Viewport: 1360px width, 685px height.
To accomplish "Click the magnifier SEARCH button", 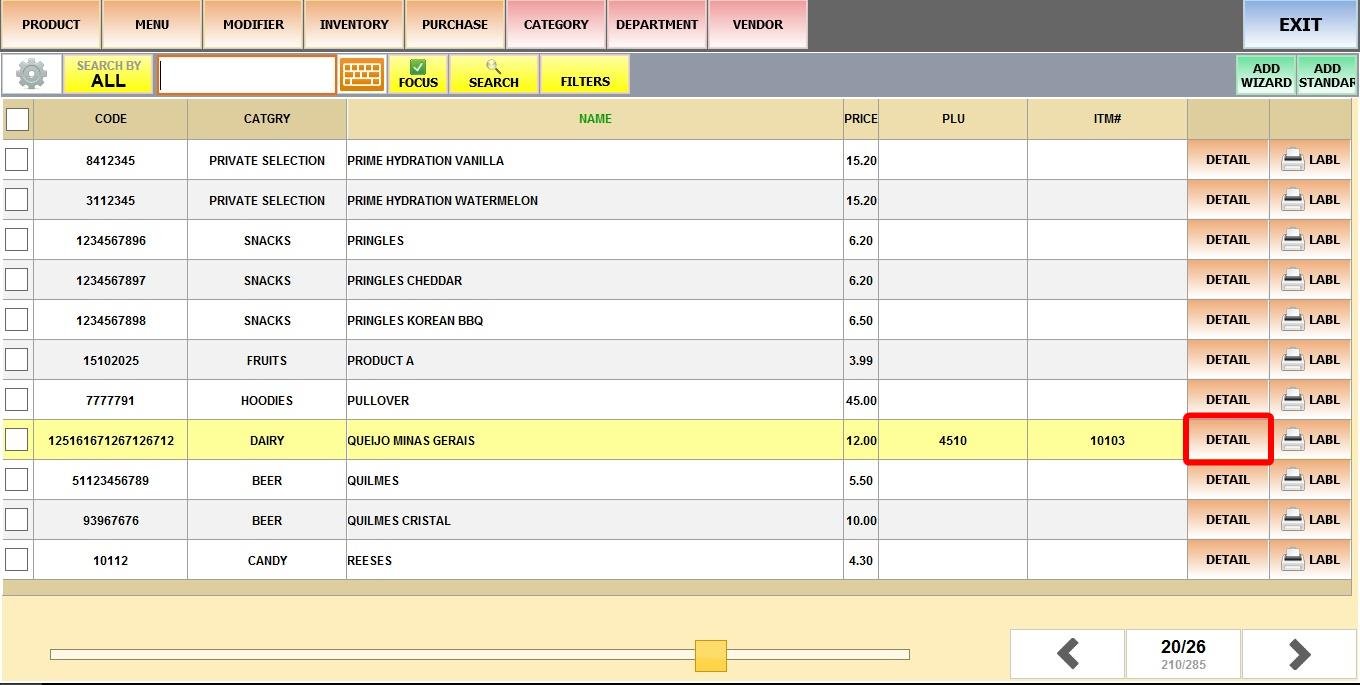I will pyautogui.click(x=493, y=74).
